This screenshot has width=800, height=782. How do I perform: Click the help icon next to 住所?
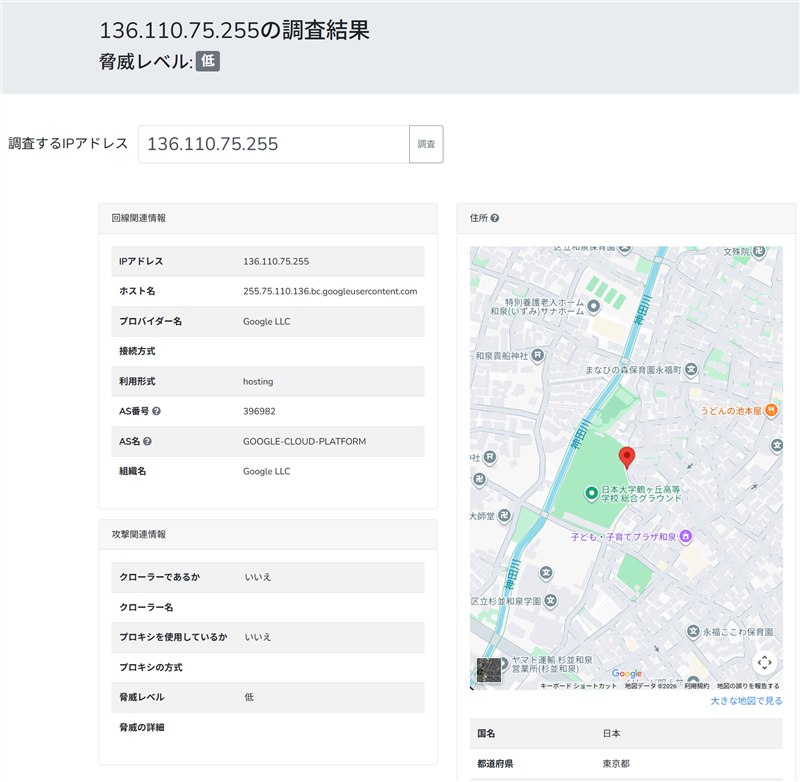tap(495, 218)
